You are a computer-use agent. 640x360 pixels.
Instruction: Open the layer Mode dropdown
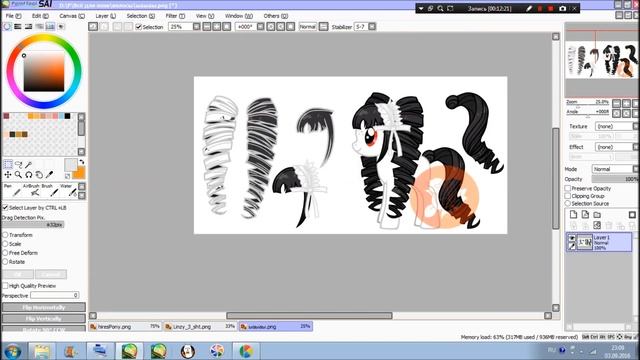615,169
